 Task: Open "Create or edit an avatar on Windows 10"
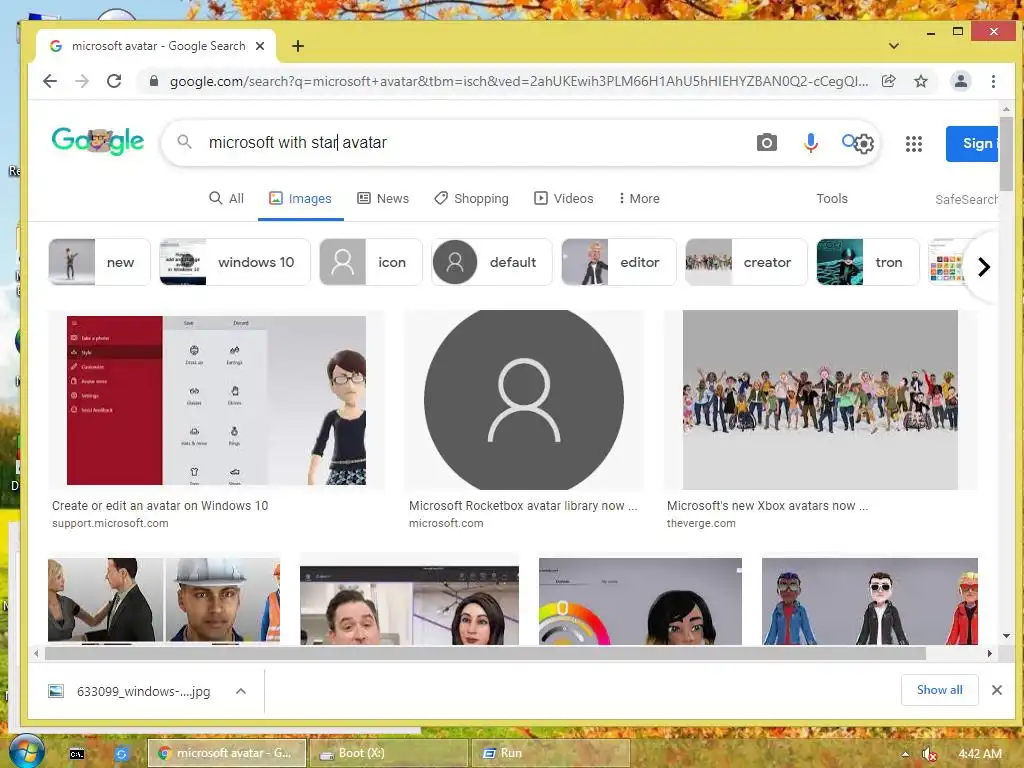(x=160, y=505)
